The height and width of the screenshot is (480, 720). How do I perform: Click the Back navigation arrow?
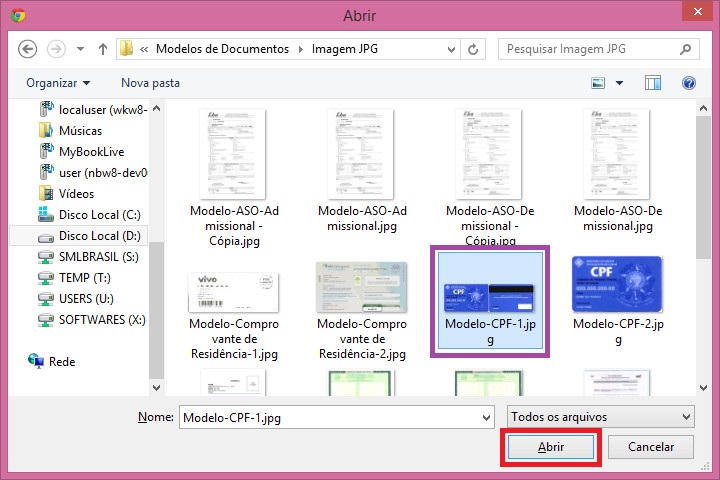coord(28,48)
